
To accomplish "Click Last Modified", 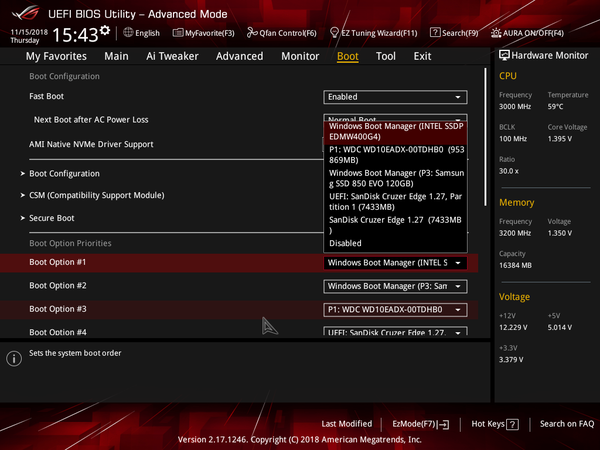I will click(x=346, y=424).
